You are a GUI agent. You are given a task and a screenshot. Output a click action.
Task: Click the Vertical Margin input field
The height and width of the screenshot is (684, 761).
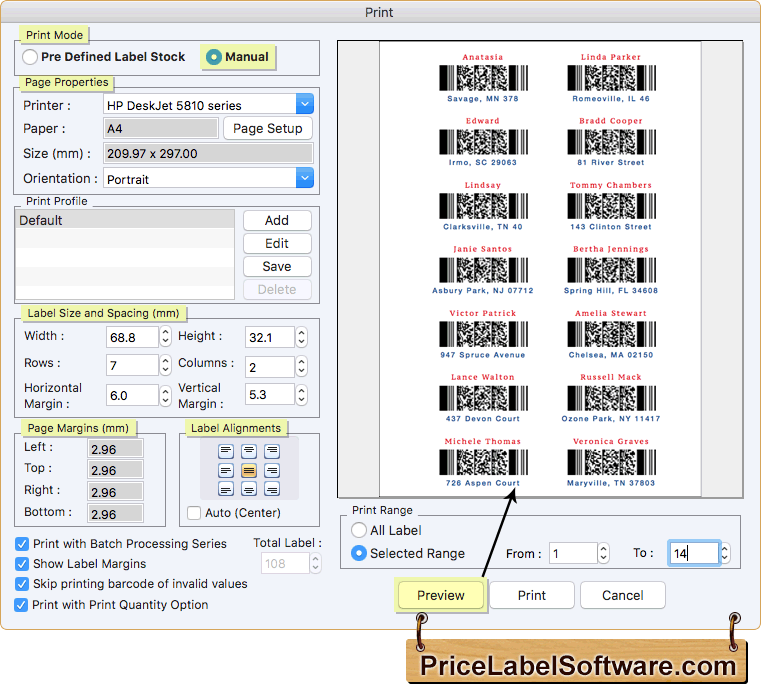[x=269, y=394]
